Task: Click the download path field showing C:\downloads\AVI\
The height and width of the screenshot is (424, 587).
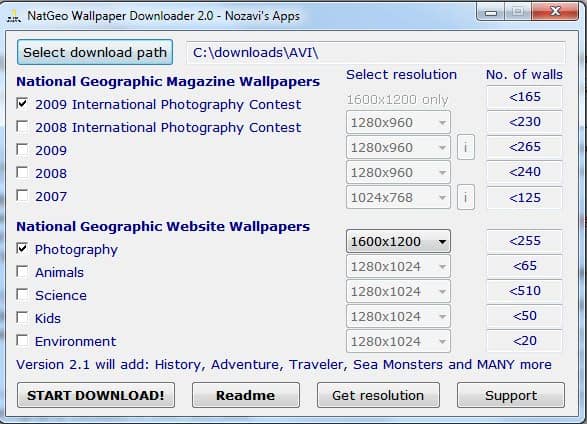Action: point(375,52)
